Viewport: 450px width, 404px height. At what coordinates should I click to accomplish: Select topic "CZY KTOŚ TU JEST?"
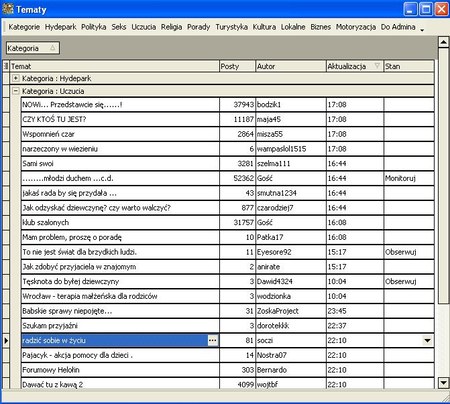click(120, 119)
